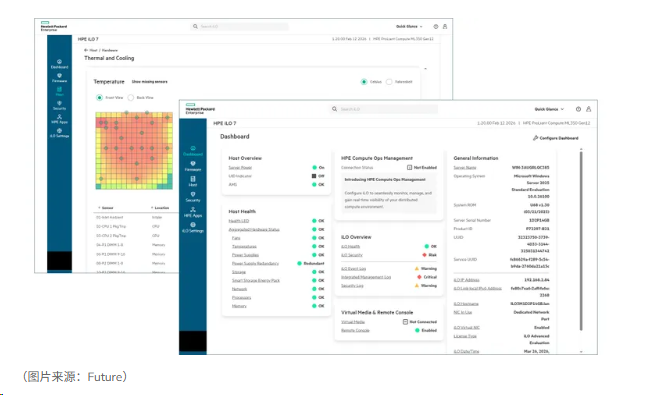Open Dashboard in the front window sidebar
The width and height of the screenshot is (645, 395).
point(193,151)
